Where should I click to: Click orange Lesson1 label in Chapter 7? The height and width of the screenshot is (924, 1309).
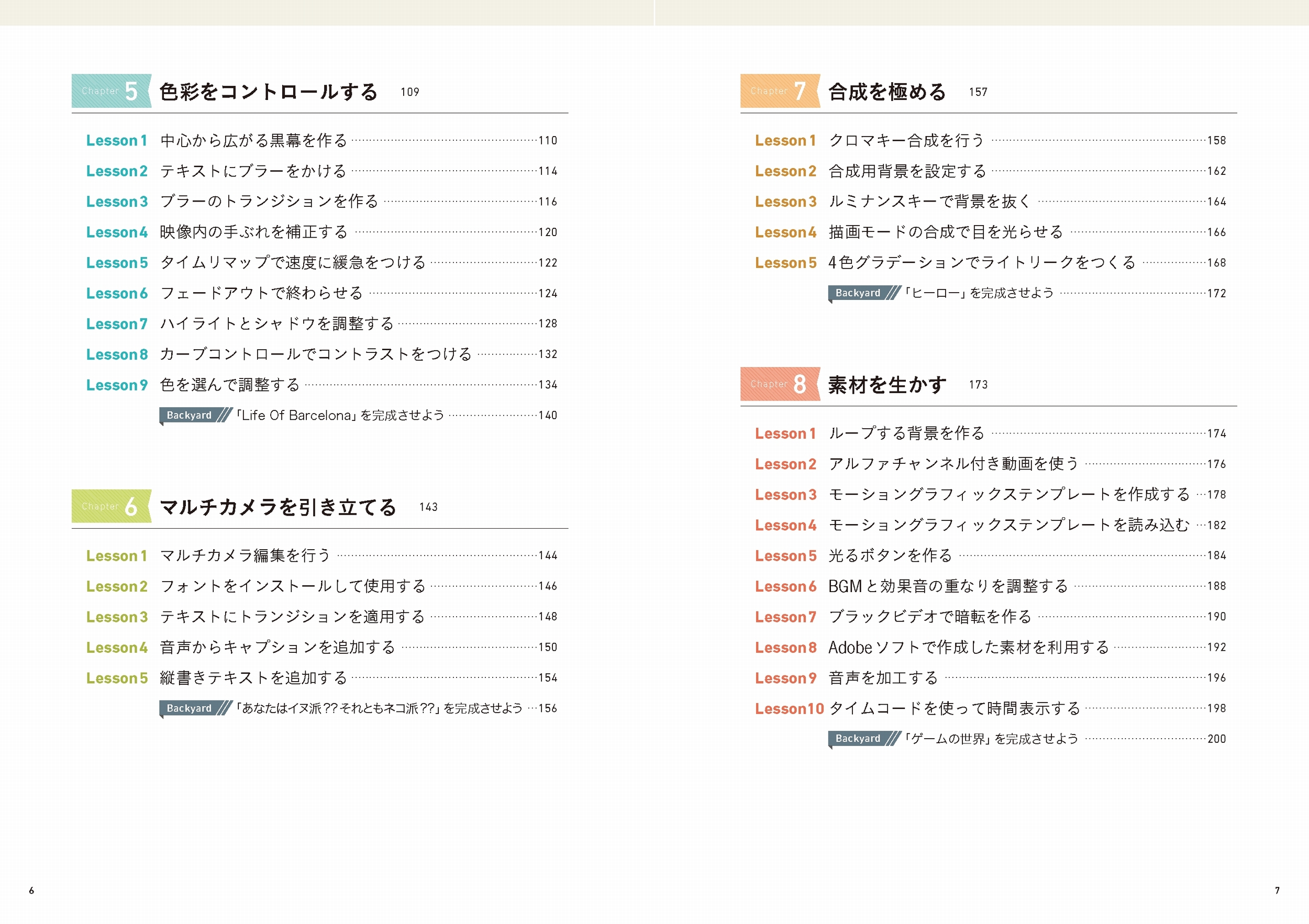tap(785, 141)
